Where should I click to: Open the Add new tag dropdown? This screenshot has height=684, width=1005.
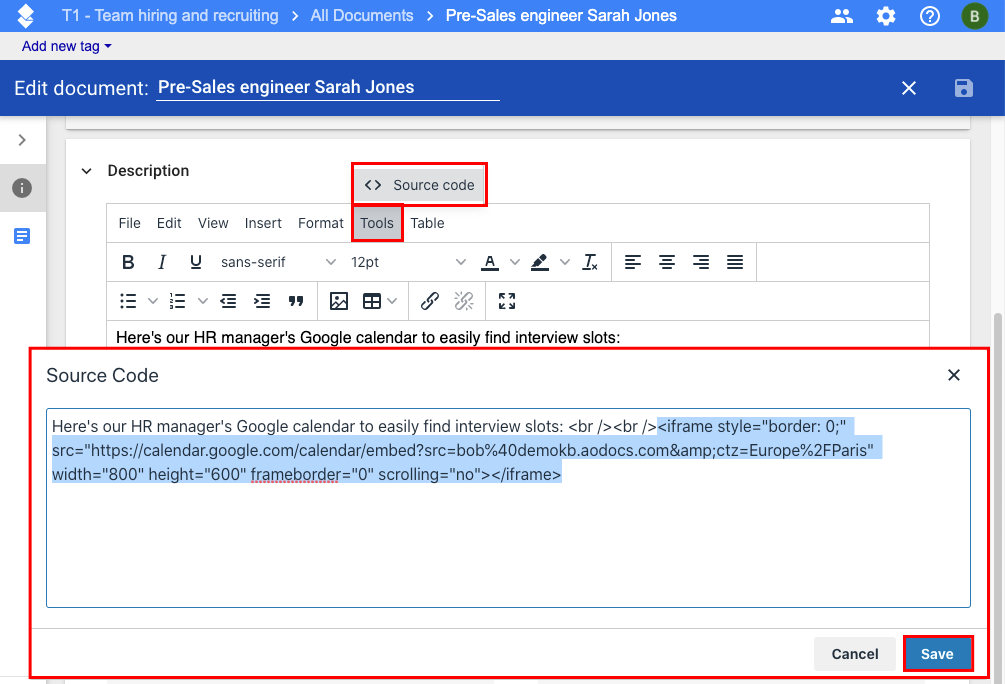[67, 46]
